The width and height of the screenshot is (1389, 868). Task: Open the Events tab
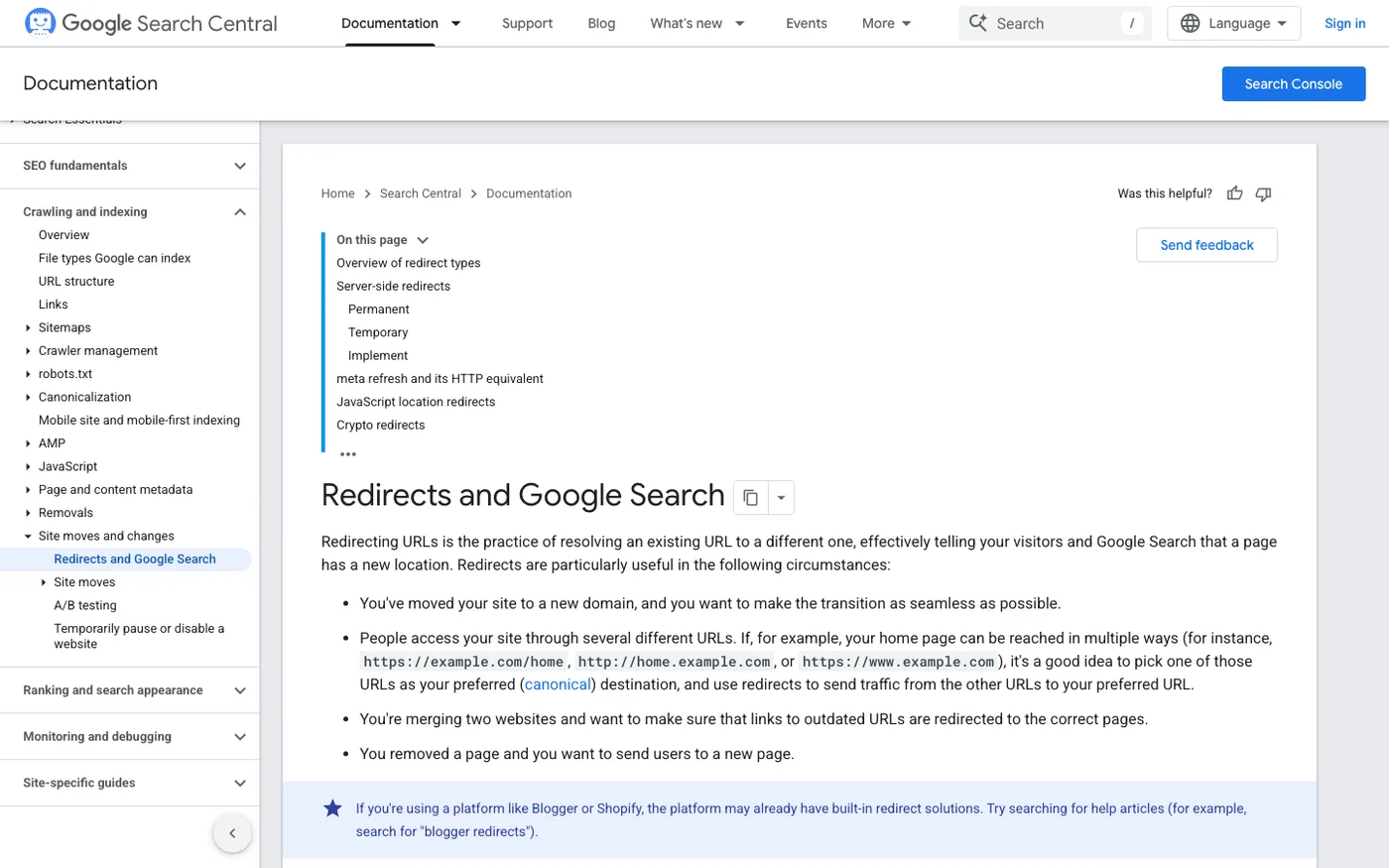(x=807, y=23)
